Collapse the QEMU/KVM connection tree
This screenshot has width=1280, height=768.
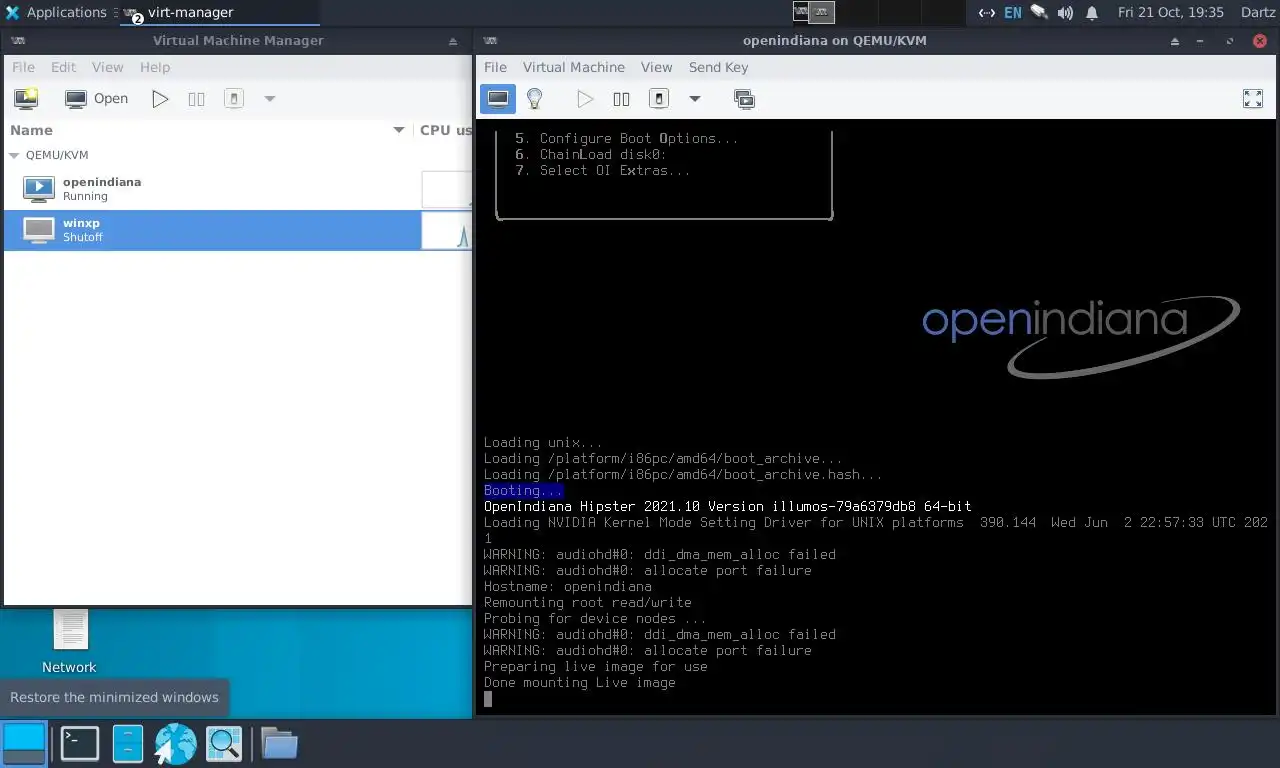coord(14,155)
